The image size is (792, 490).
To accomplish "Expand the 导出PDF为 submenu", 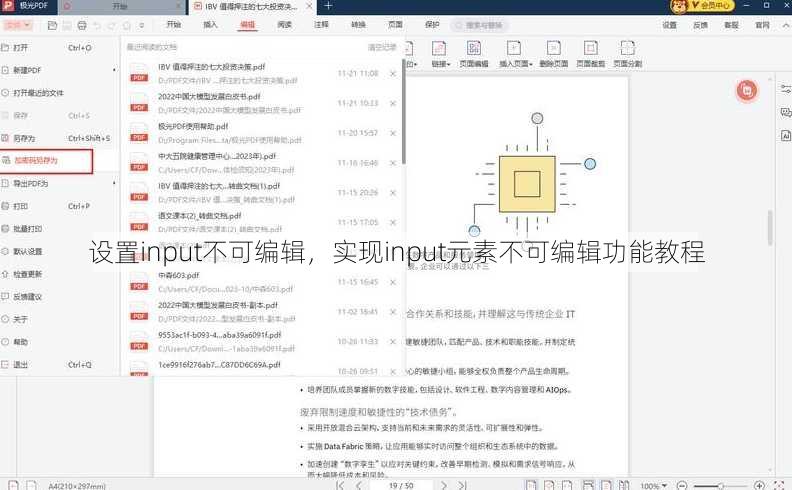I will click(60, 183).
